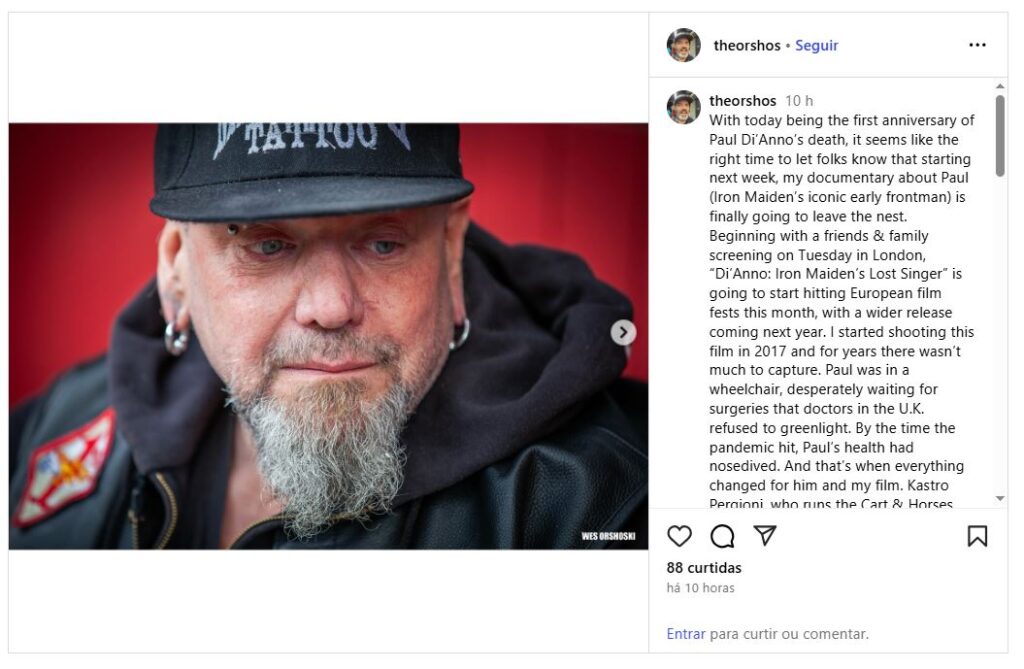Viewport: 1024px width, 669px height.
Task: Click the theorshos username above the caption
Action: click(742, 101)
